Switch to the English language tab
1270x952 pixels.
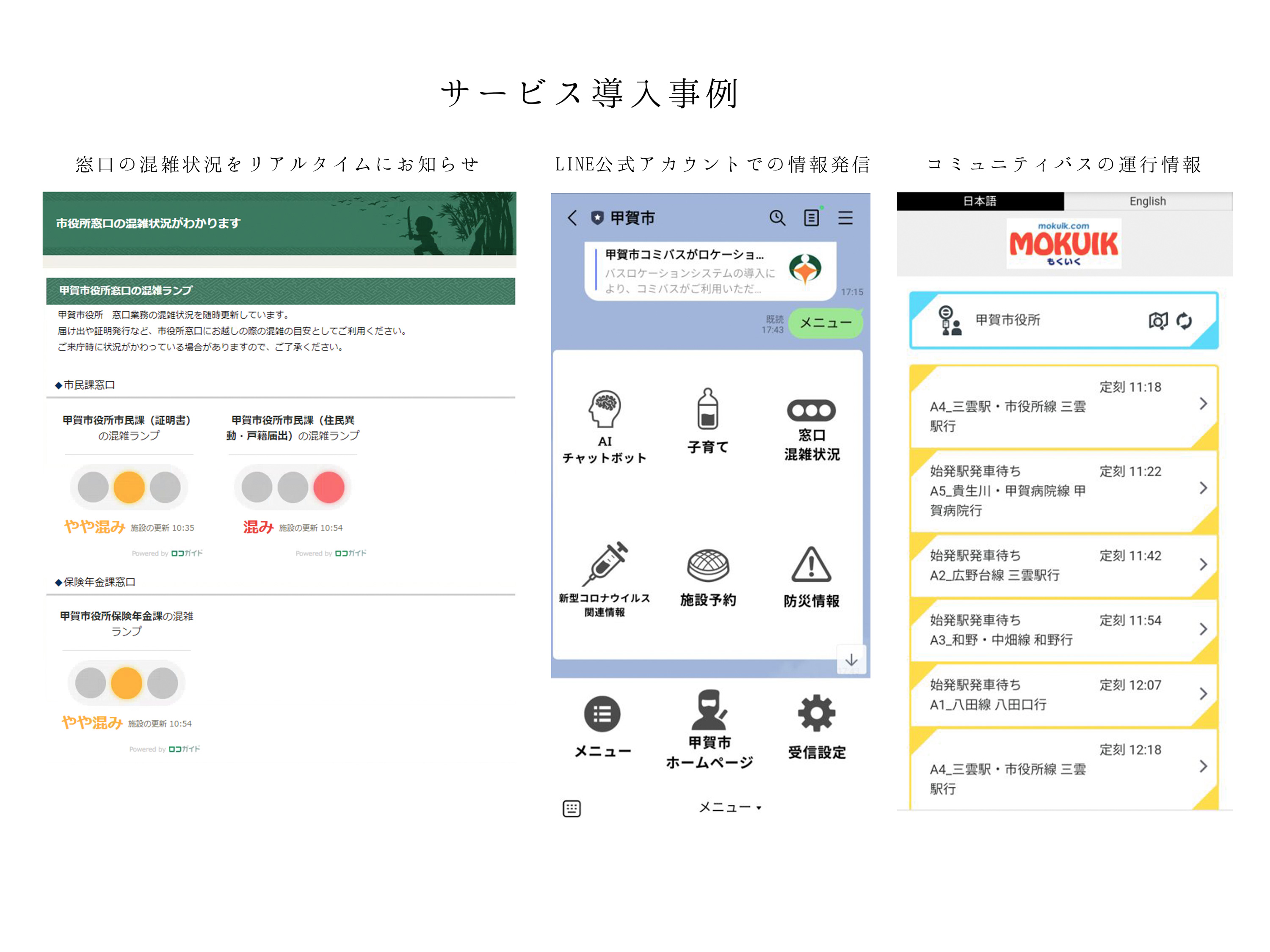[x=1147, y=201]
